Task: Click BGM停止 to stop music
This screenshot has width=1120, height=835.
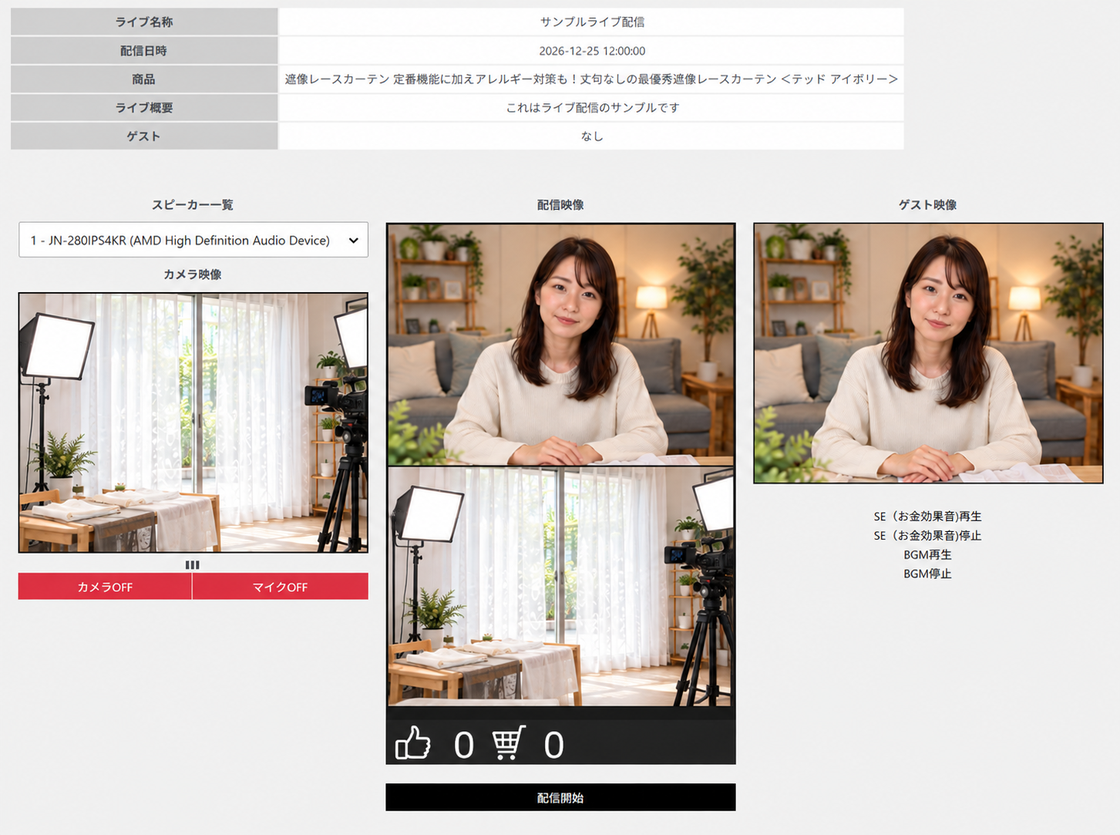Action: (x=927, y=574)
